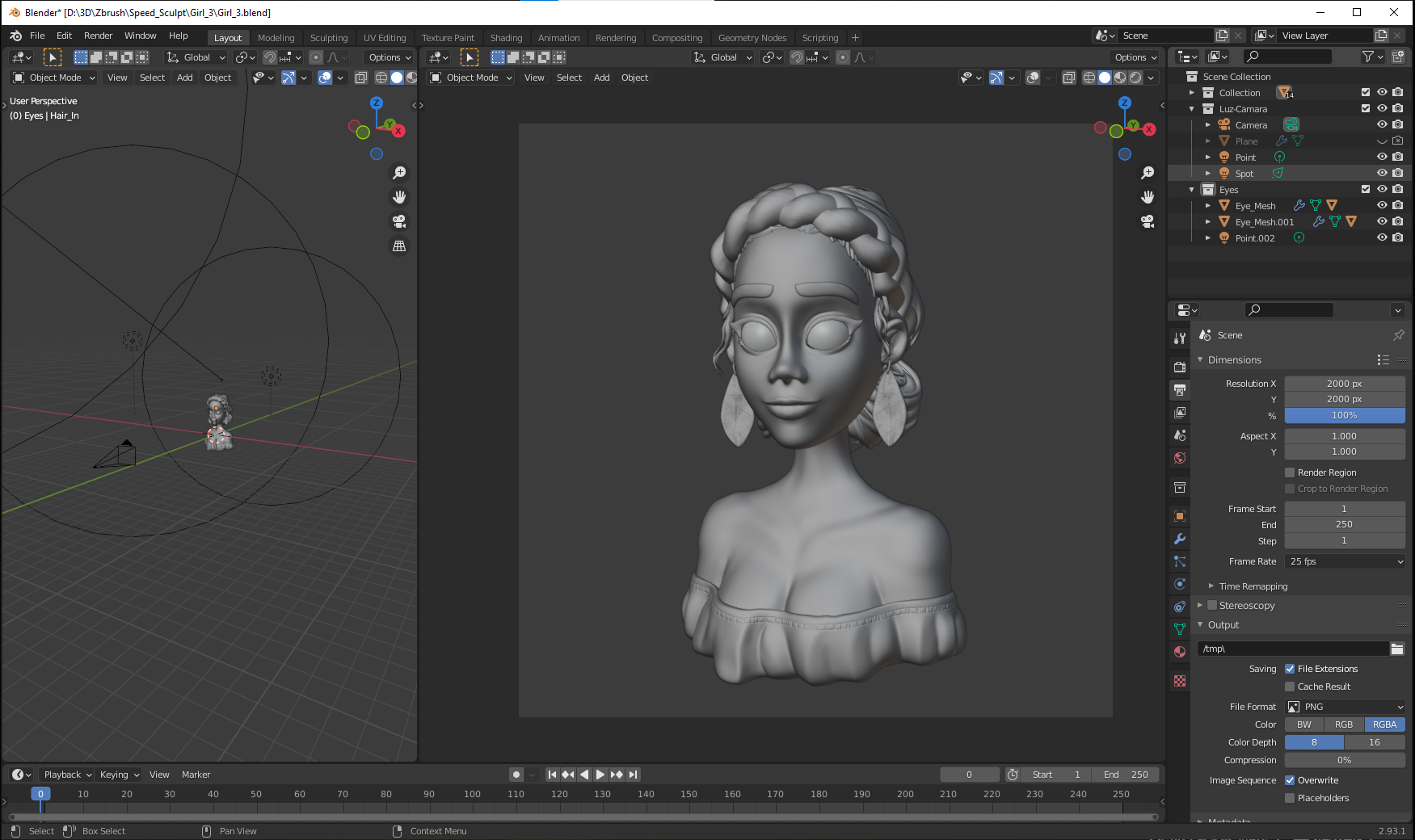Open the Modifier properties wrench tab

tap(1180, 539)
